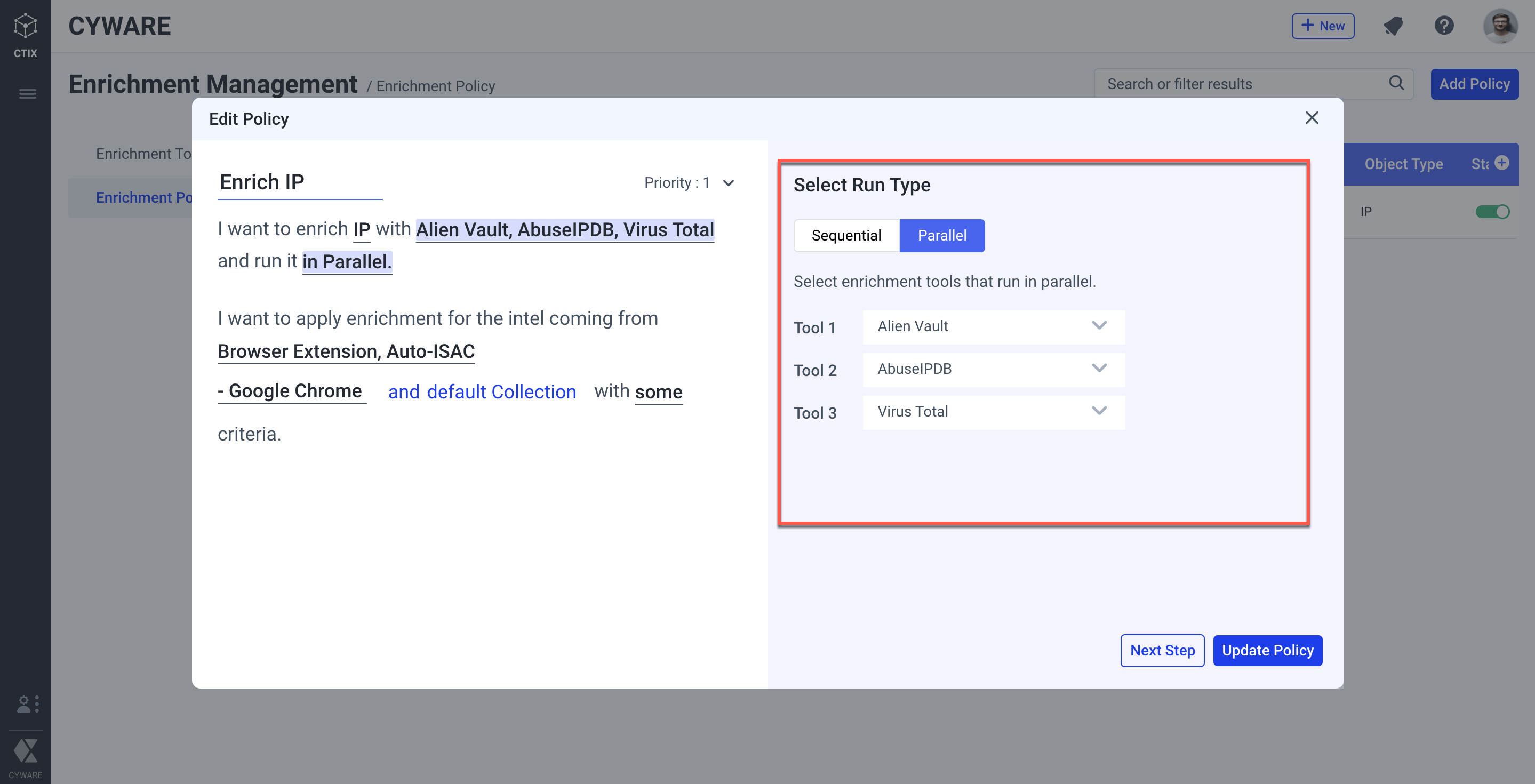Open user management icon in sidebar
1535x784 pixels.
[27, 704]
